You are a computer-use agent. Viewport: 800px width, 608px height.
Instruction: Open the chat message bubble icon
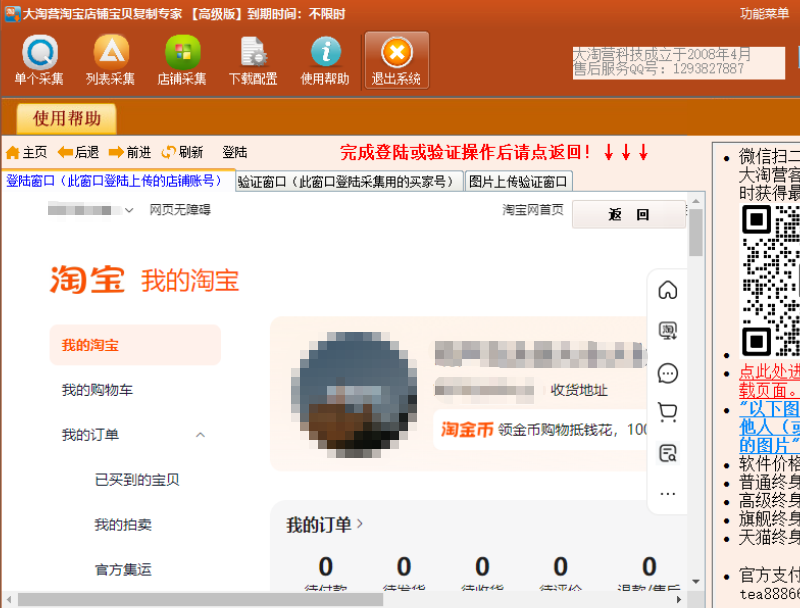[x=668, y=373]
